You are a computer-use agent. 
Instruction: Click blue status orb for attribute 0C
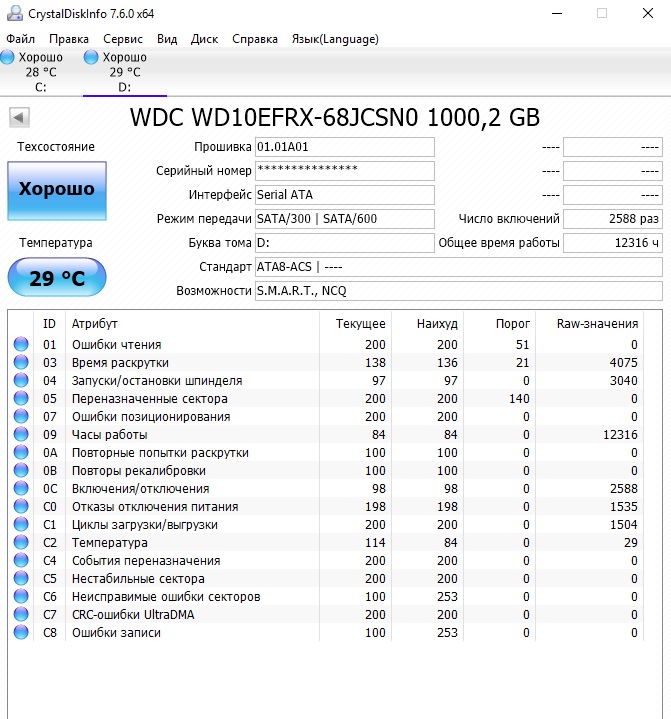(x=21, y=488)
